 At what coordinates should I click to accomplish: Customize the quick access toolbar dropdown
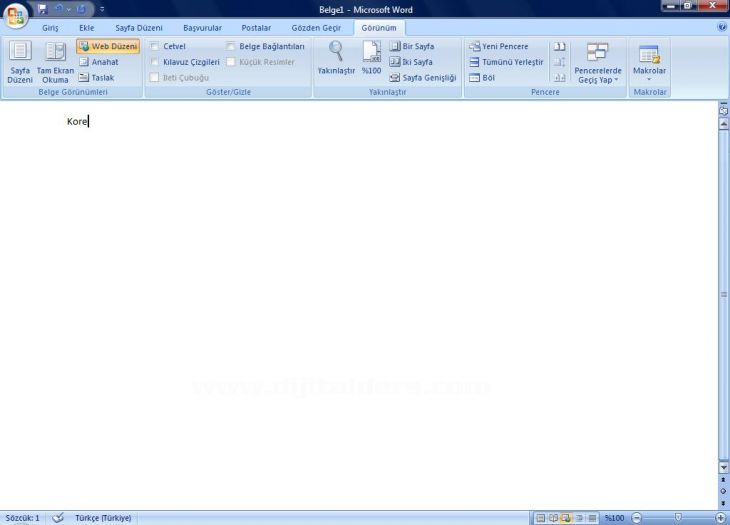tap(102, 9)
